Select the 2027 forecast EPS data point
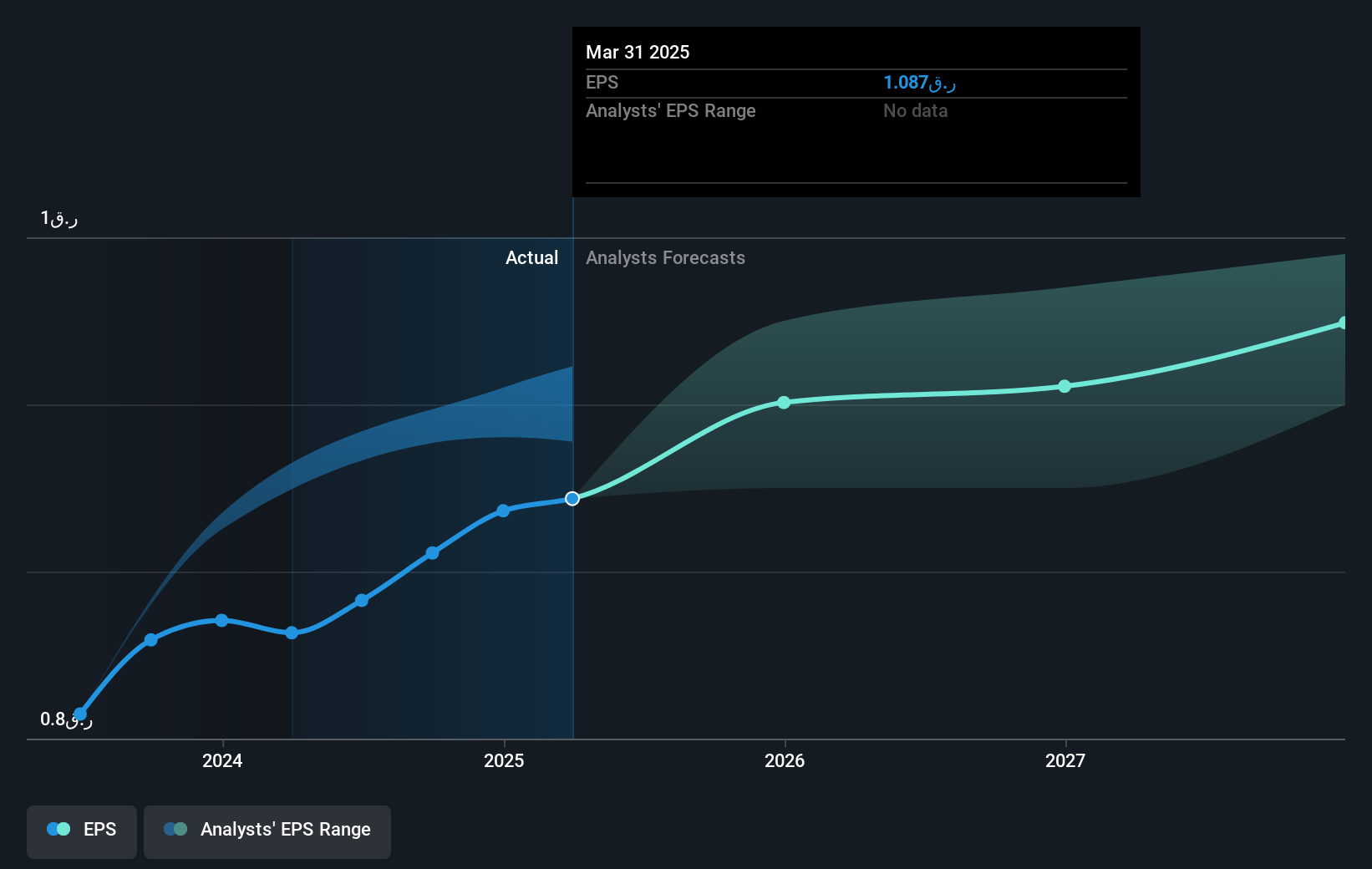The width and height of the screenshot is (1372, 869). pyautogui.click(x=1065, y=386)
